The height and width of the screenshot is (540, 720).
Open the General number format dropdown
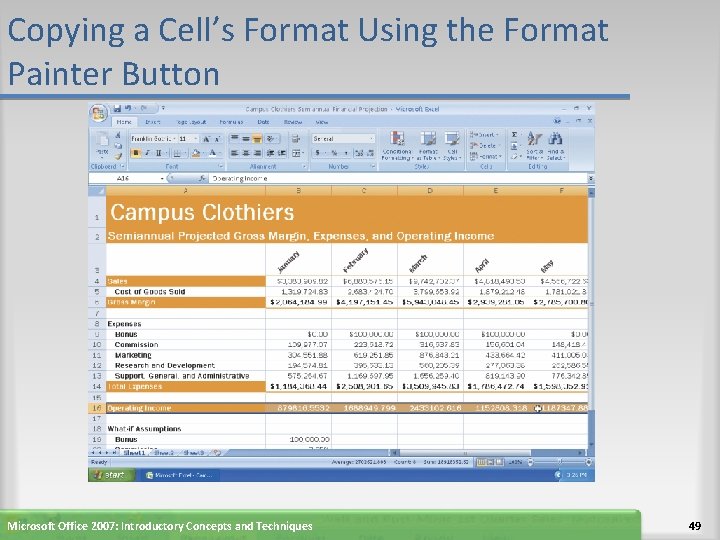point(371,138)
